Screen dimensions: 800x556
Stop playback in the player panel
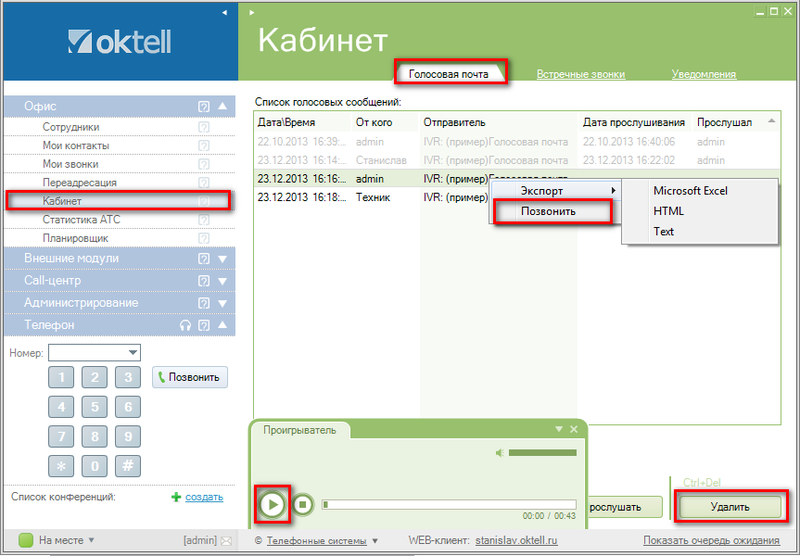304,504
